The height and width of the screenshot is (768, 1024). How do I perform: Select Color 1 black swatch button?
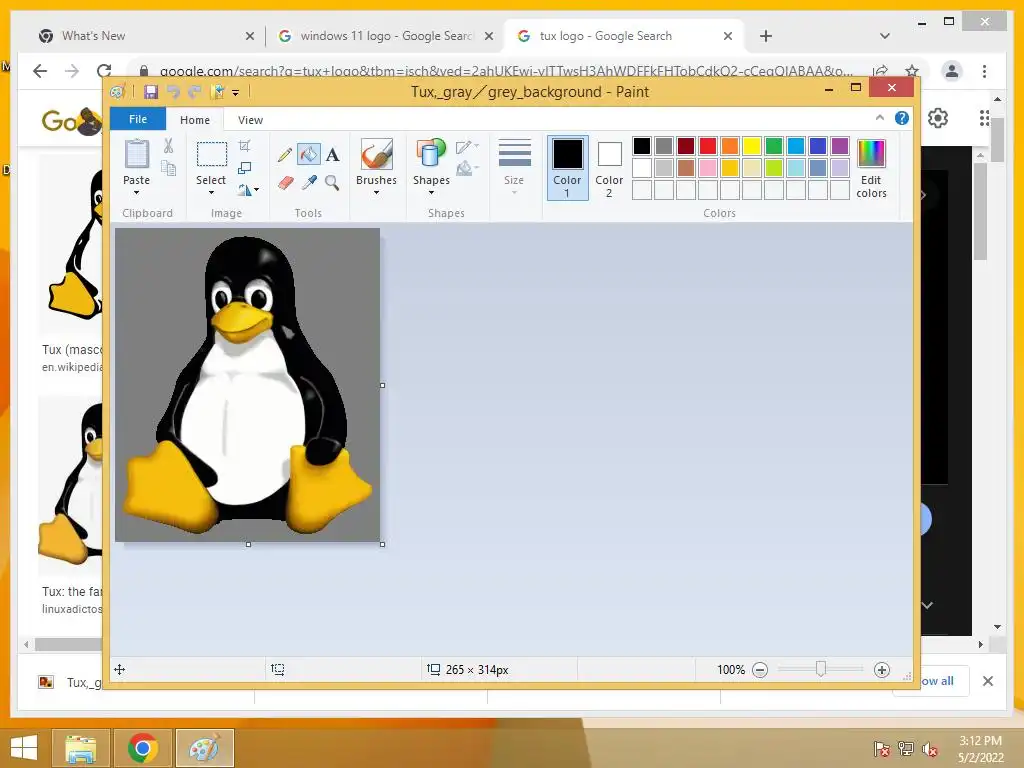(x=568, y=167)
